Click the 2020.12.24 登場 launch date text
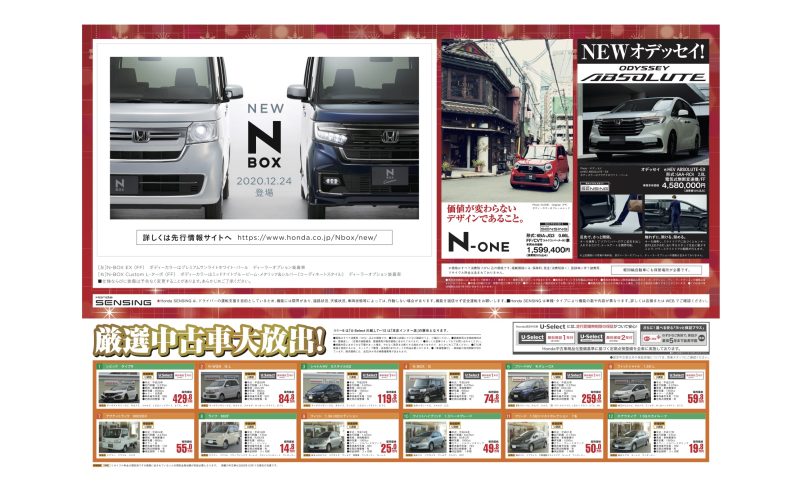This screenshot has width=800, height=500. click(x=264, y=187)
